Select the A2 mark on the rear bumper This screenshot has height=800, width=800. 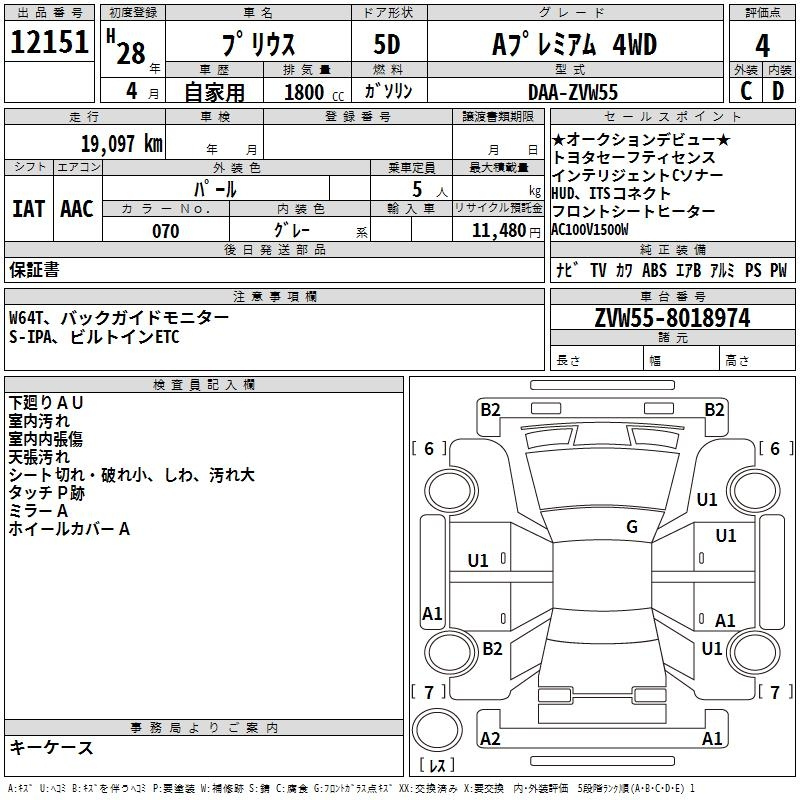490,739
